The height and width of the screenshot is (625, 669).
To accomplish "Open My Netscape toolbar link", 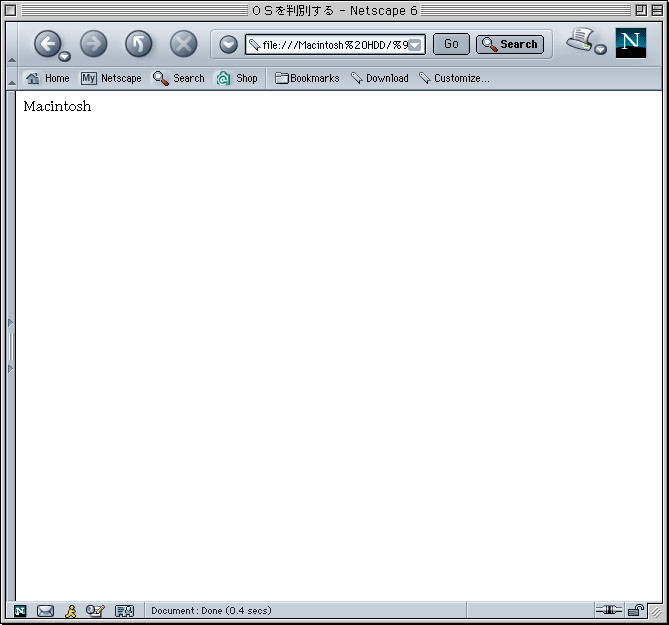I will [x=111, y=78].
